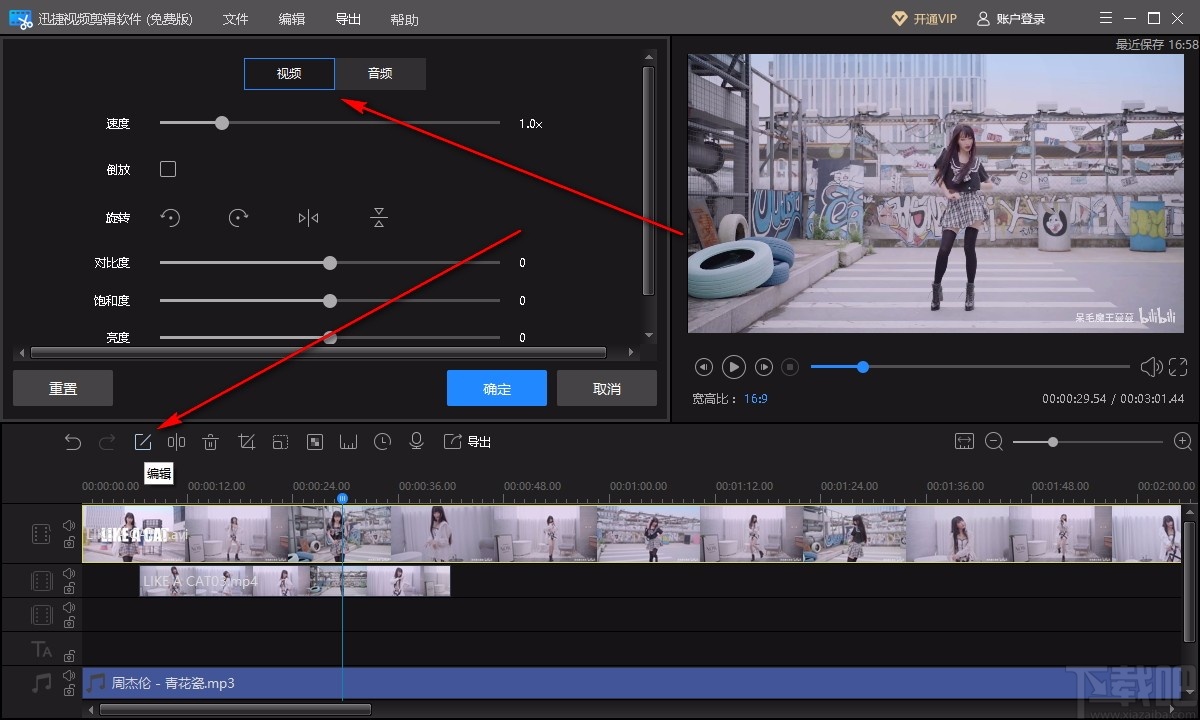This screenshot has height=720, width=1200.
Task: Click the blue 确定 confirm button
Action: coord(497,388)
